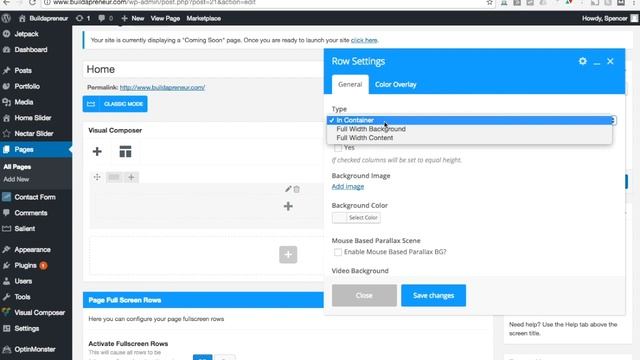Open the pending updates indicator

coord(83,18)
